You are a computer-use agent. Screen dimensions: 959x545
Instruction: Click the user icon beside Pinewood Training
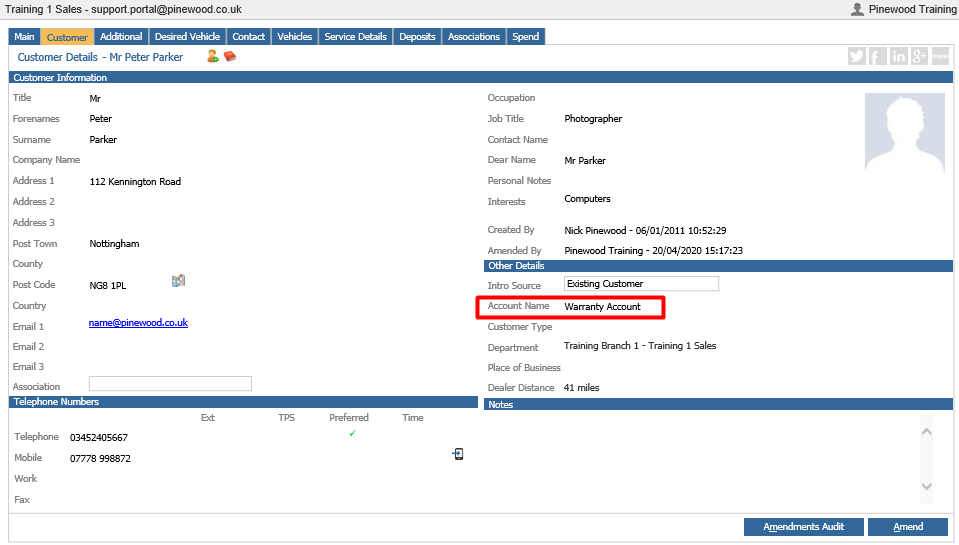tap(857, 9)
